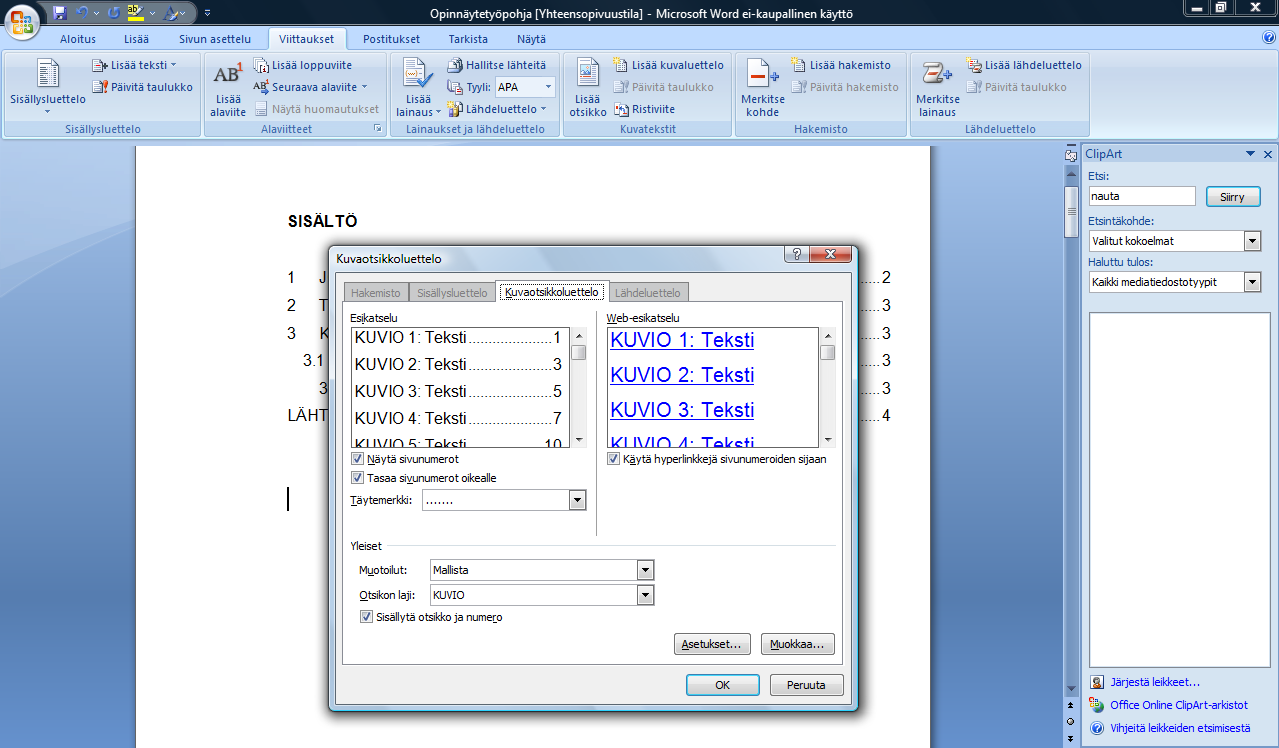The height and width of the screenshot is (748, 1279).
Task: Open Word help question mark icon
Action: coord(1268,38)
